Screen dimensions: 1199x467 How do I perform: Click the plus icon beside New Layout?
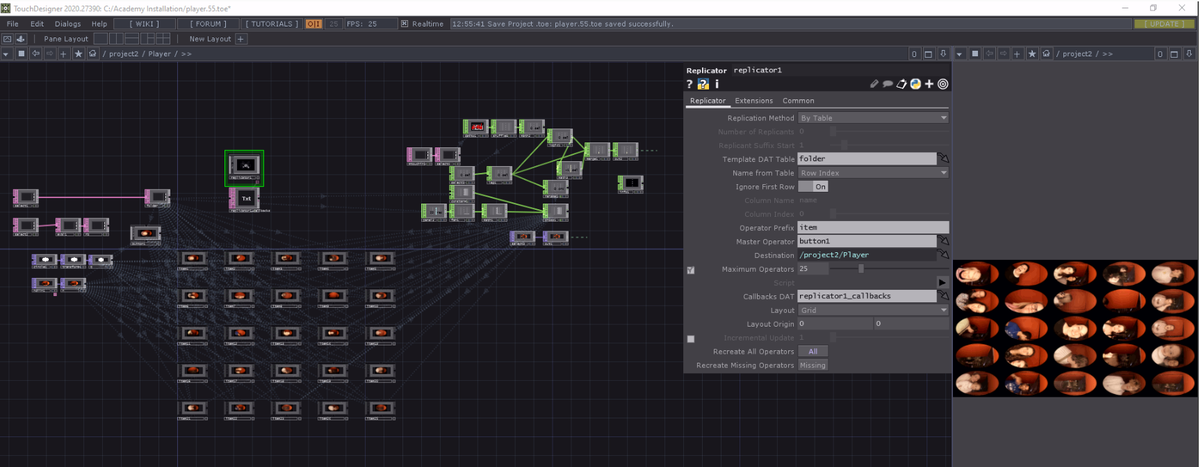coord(241,39)
